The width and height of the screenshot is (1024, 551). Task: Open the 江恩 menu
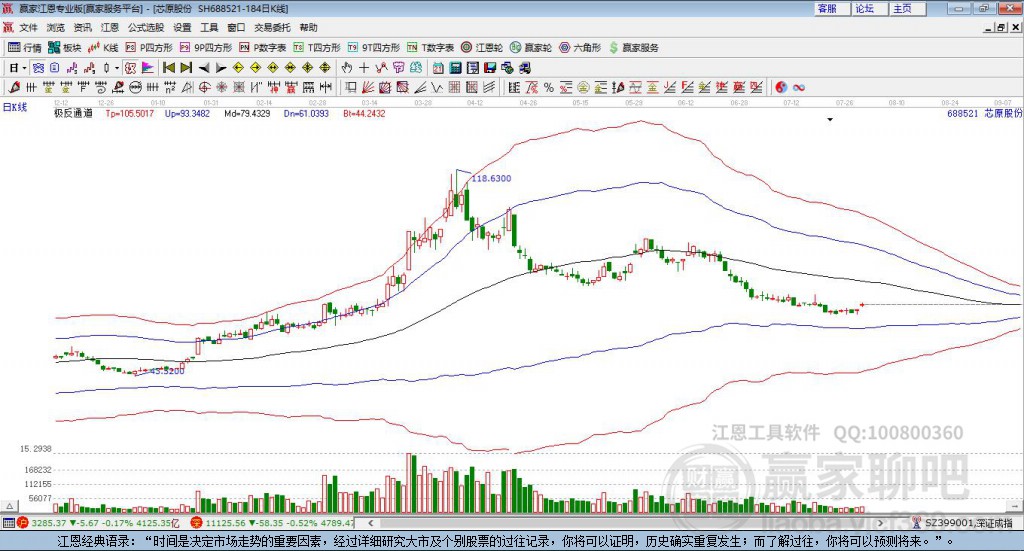coord(110,27)
